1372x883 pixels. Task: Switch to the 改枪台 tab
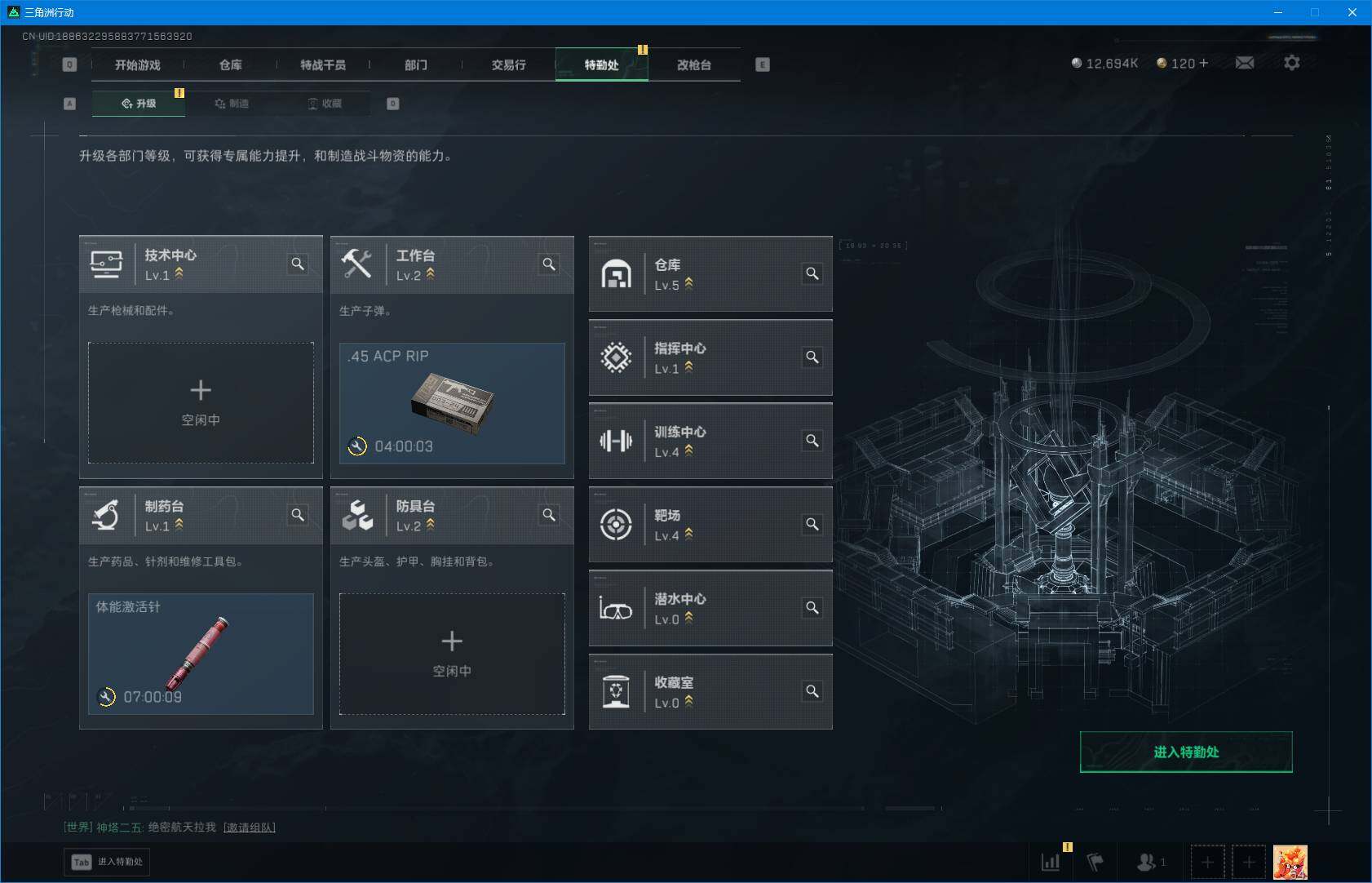pos(694,65)
